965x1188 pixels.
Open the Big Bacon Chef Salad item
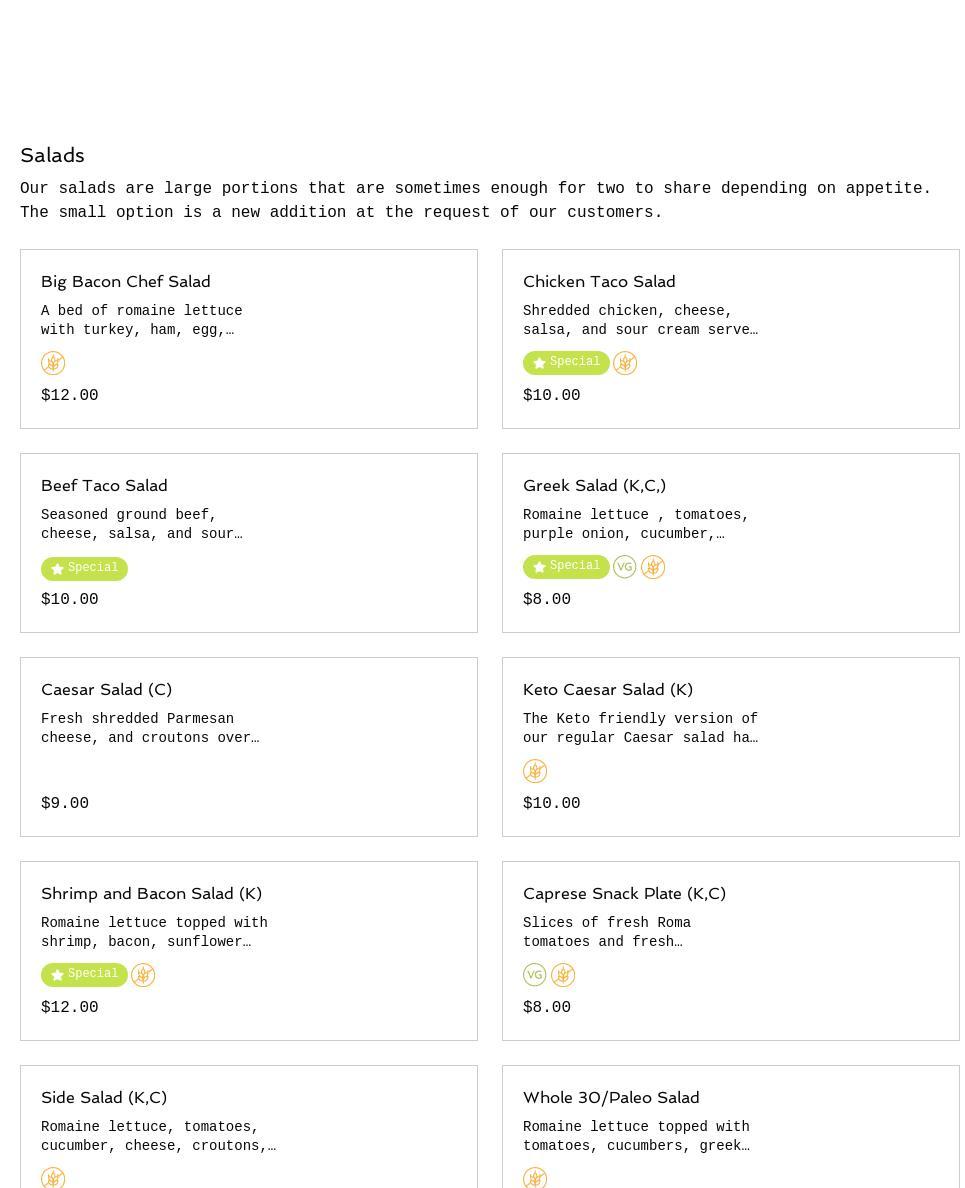pyautogui.click(x=126, y=282)
